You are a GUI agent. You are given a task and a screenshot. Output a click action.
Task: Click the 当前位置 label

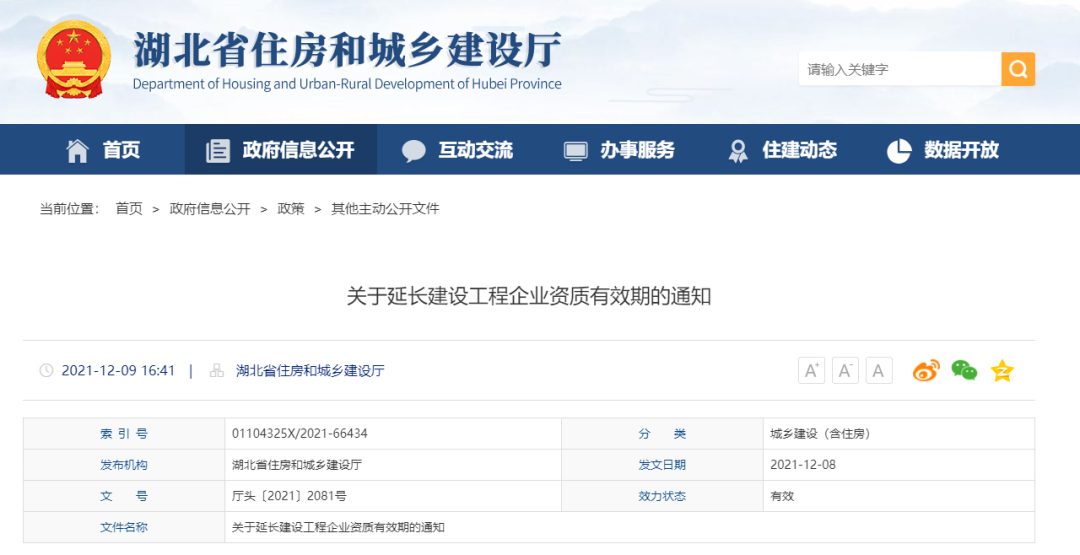(x=69, y=209)
